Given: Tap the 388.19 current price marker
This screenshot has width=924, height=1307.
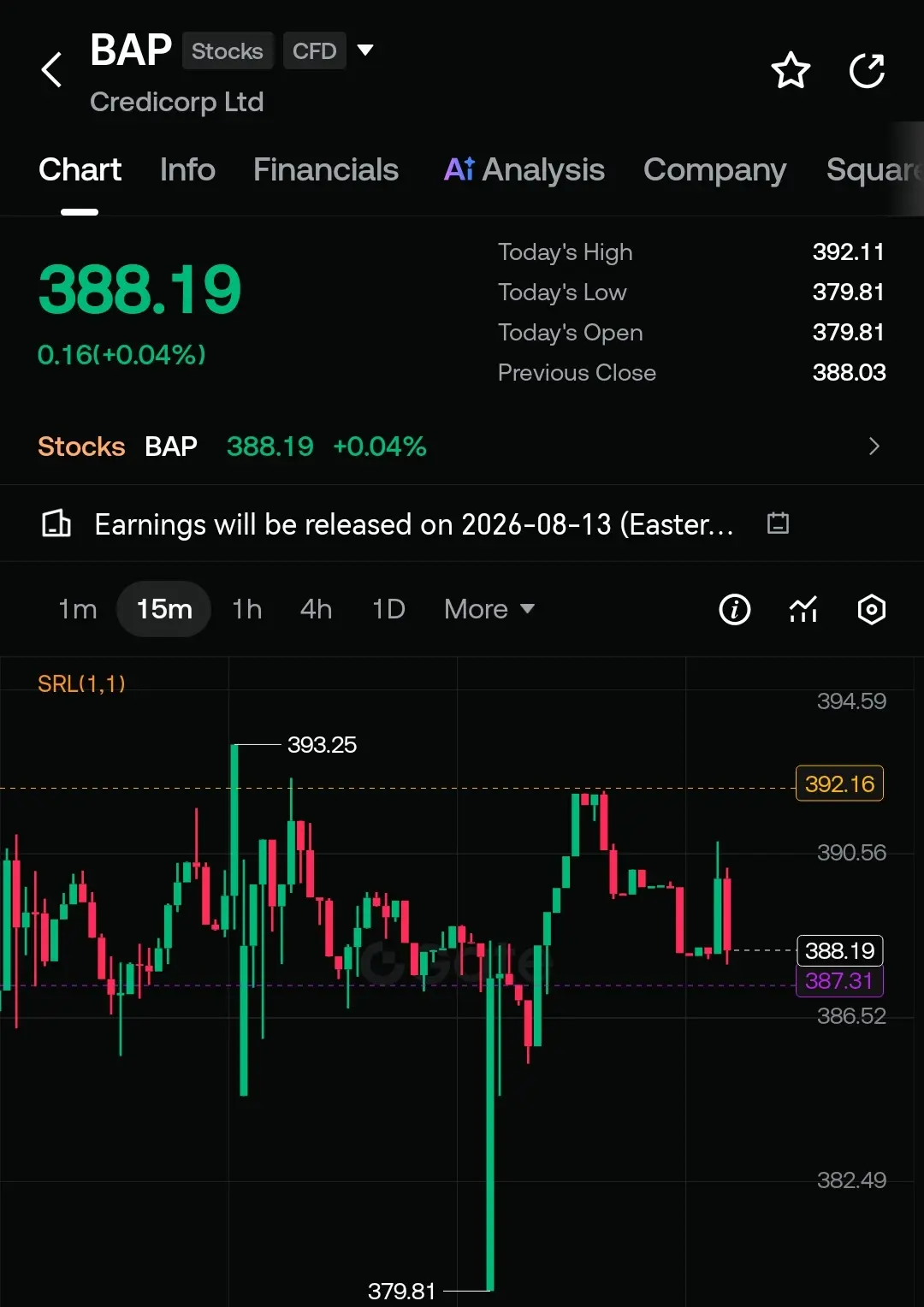Looking at the screenshot, I should pos(840,950).
